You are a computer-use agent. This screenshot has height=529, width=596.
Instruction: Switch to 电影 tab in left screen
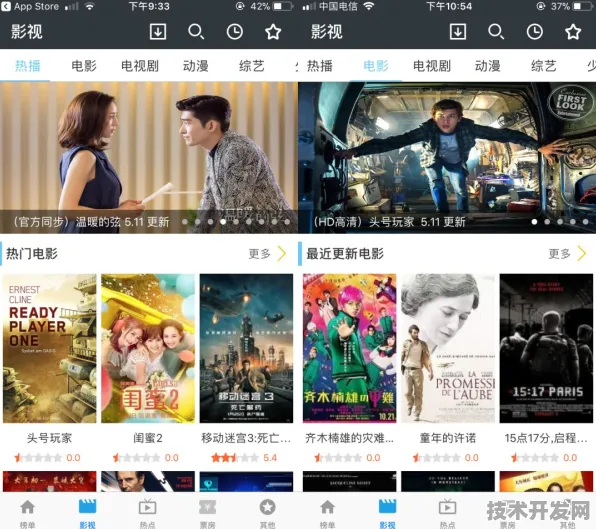(x=84, y=66)
